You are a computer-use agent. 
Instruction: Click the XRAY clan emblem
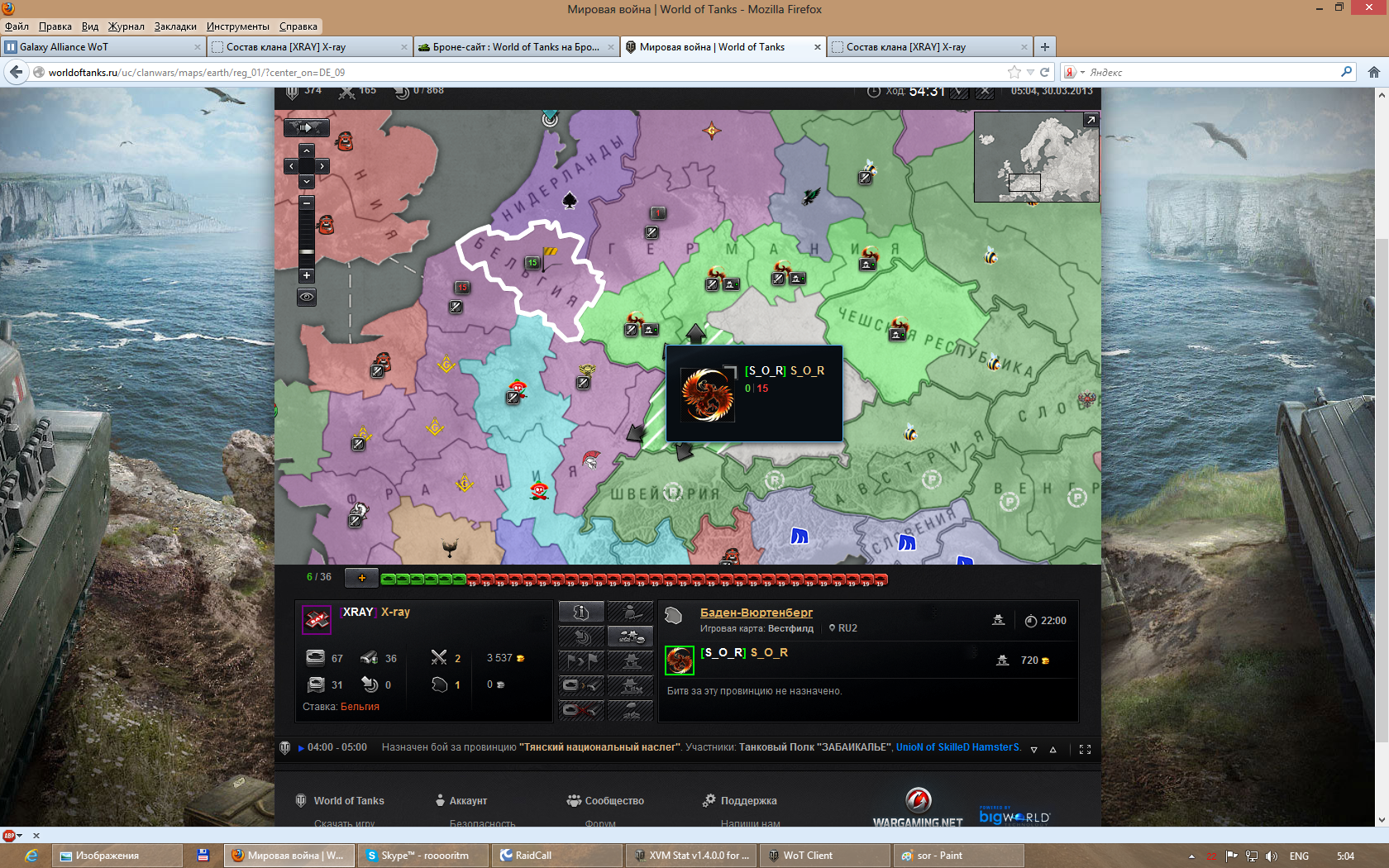317,619
